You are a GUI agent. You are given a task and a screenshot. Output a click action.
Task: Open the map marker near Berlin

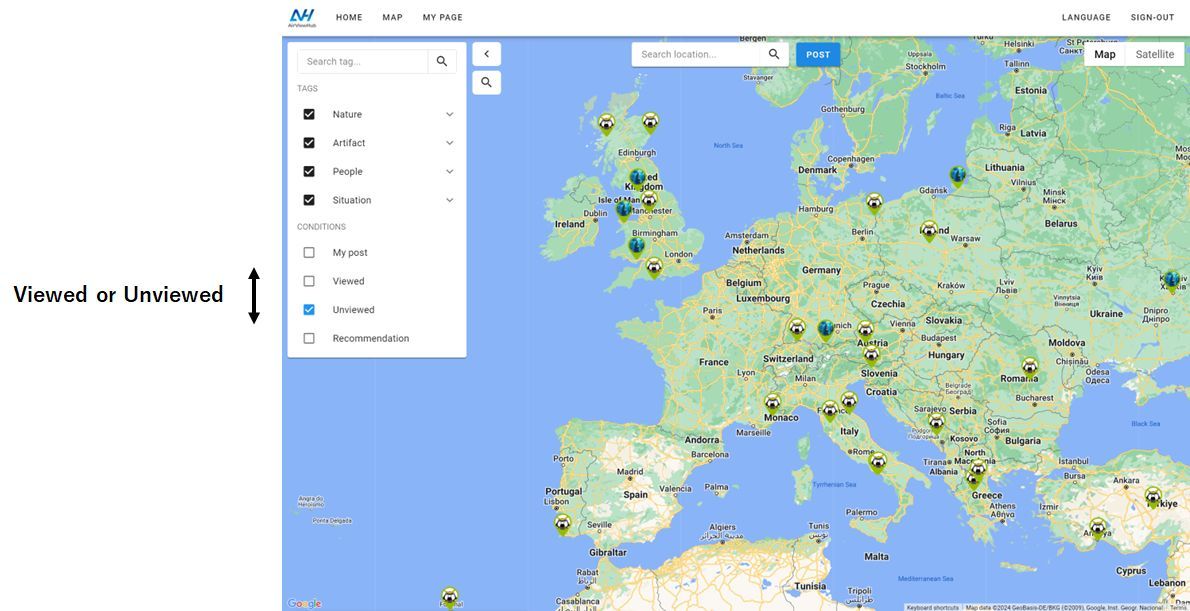875,203
